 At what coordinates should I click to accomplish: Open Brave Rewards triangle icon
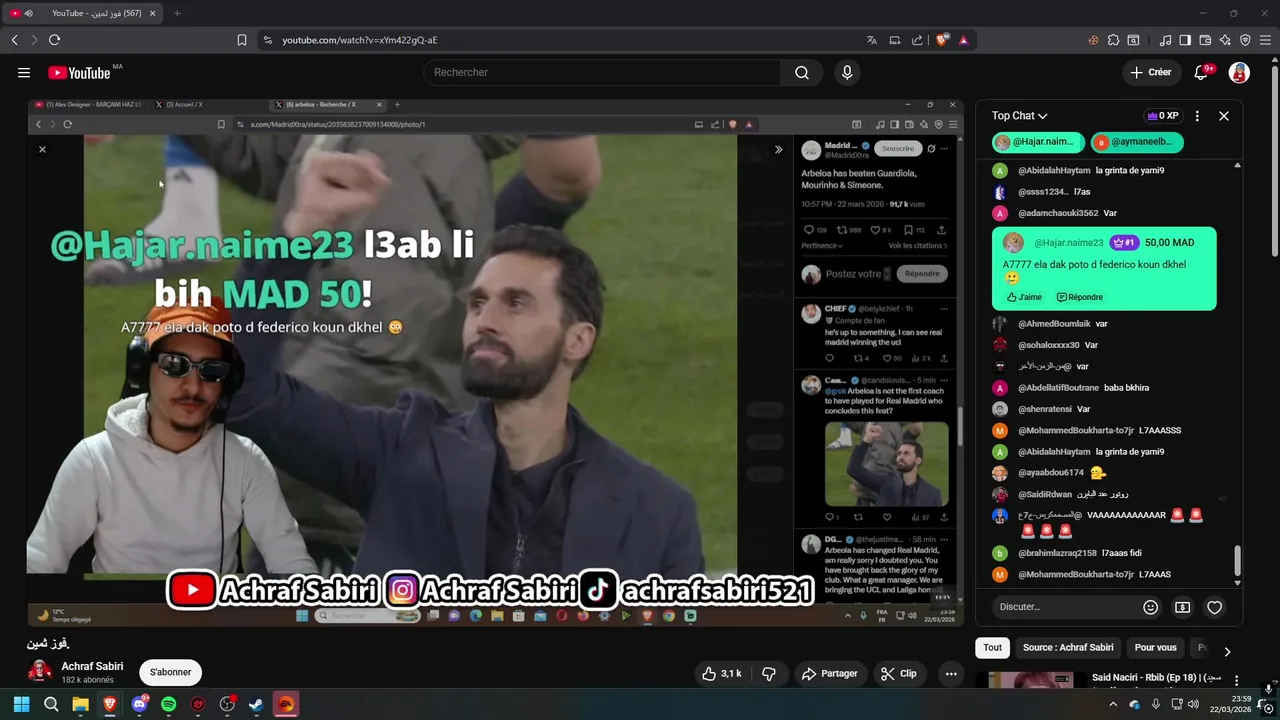coord(963,40)
